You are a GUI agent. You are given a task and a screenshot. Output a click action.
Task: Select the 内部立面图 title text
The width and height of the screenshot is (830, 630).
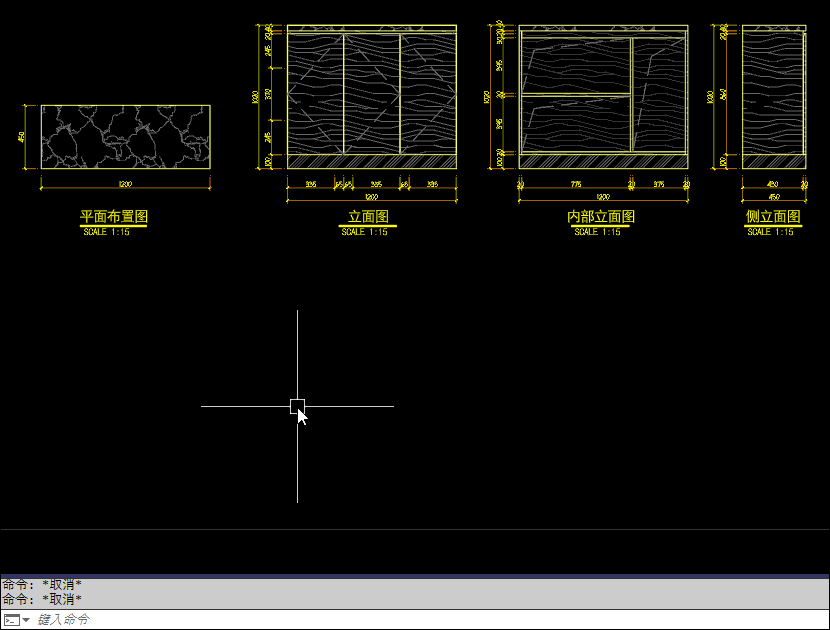[x=600, y=217]
